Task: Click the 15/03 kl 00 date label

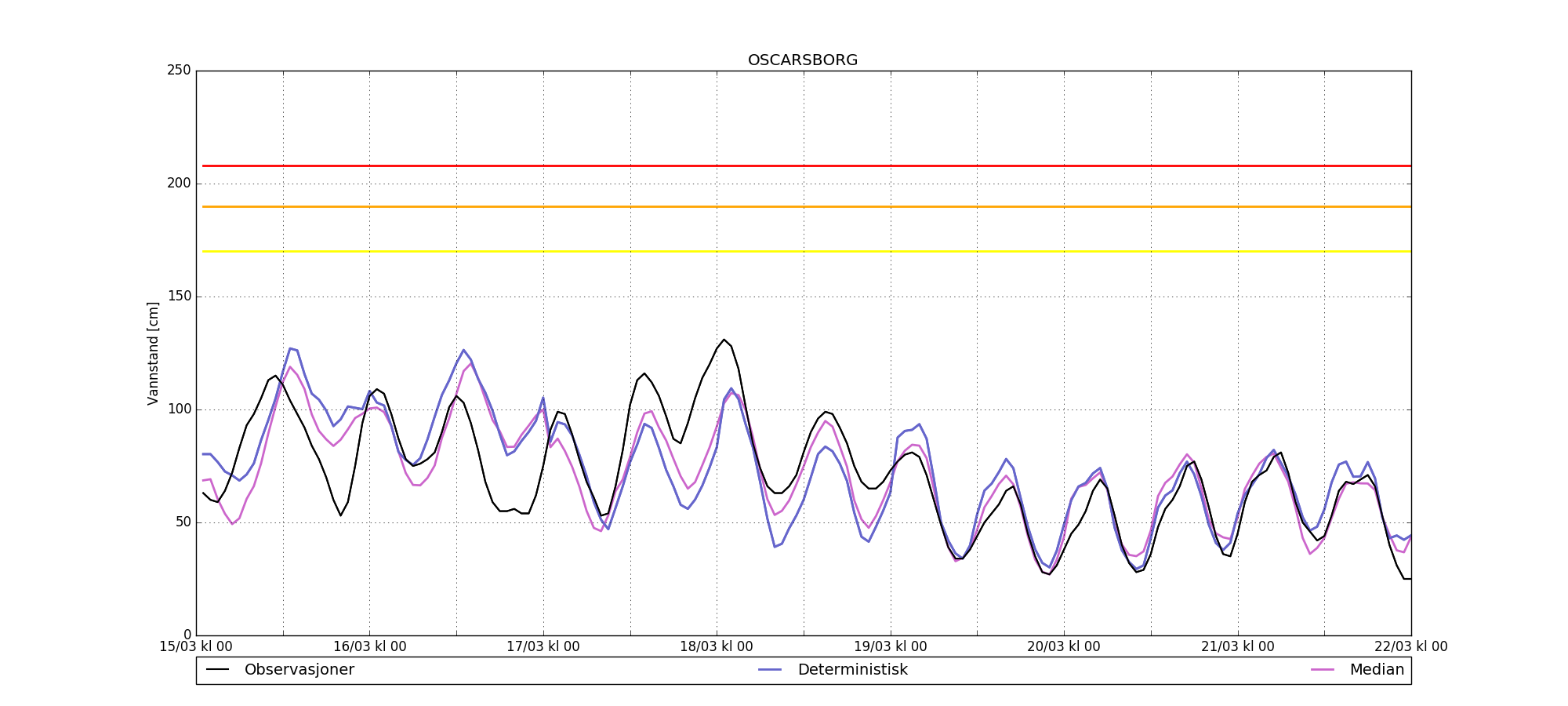Action: click(196, 646)
